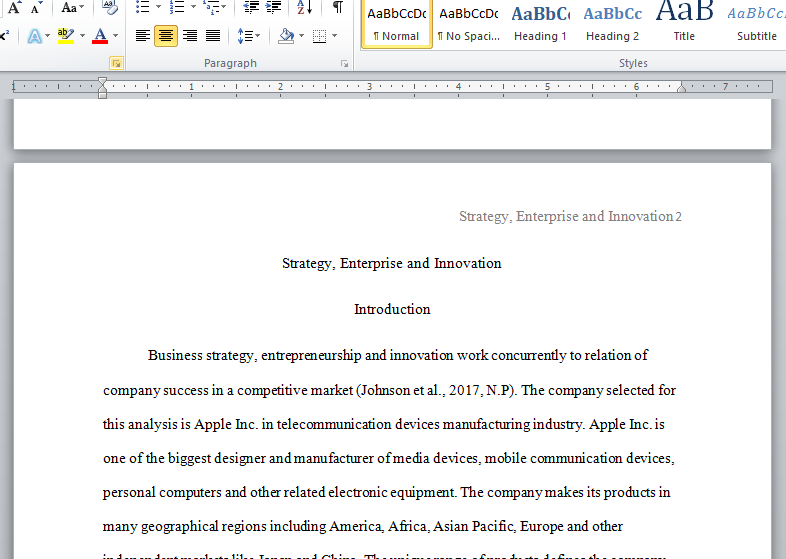Expand the Shading color dropdown arrow
The width and height of the screenshot is (786, 559).
coord(301,36)
